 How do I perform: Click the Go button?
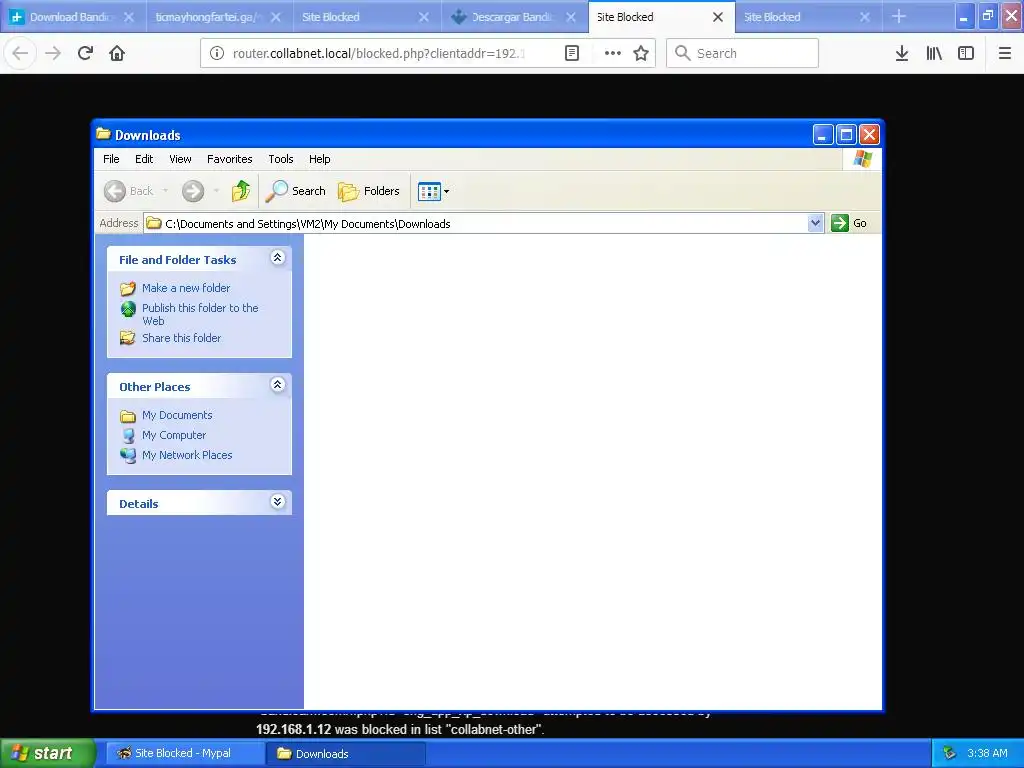pos(849,223)
